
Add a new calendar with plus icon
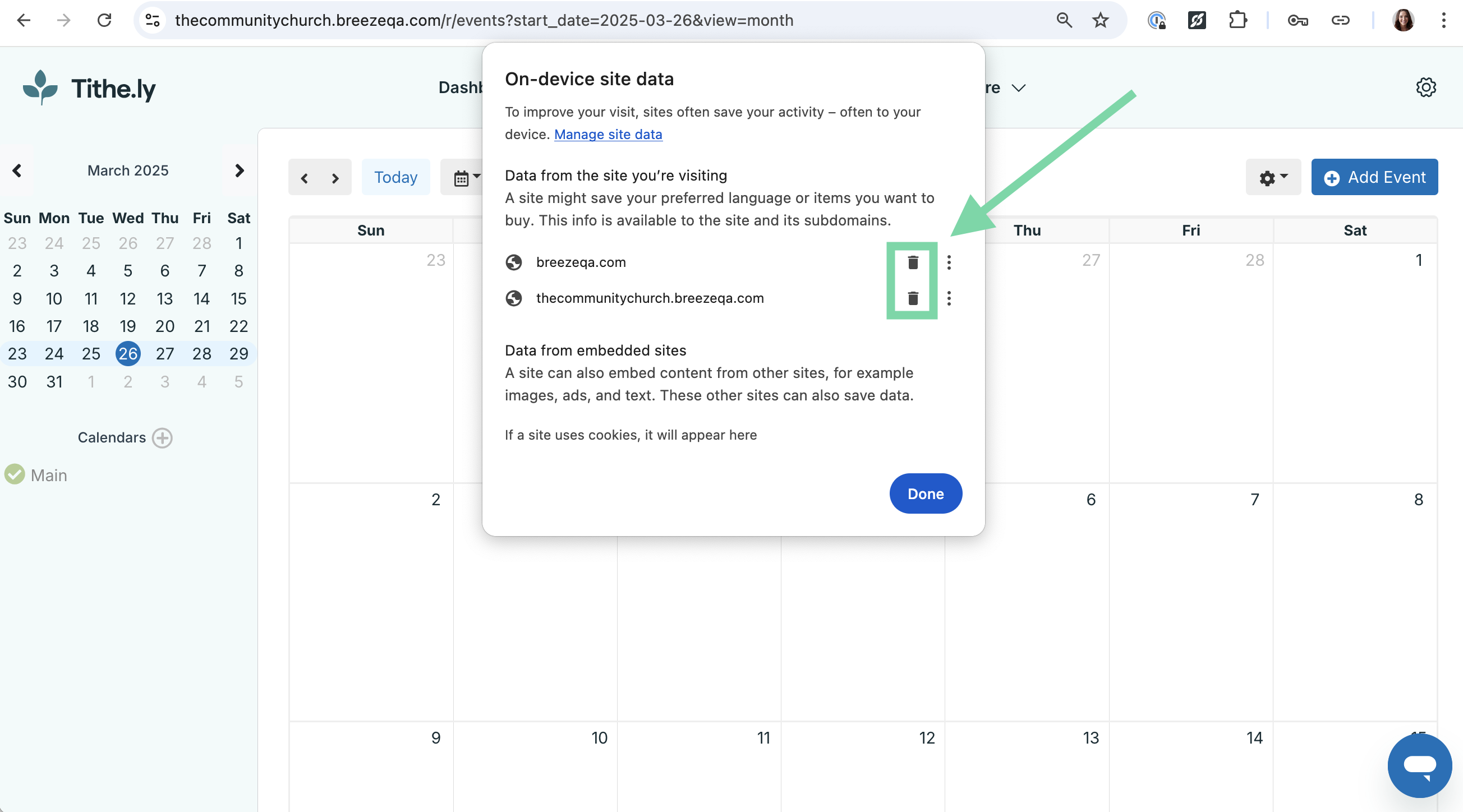(x=163, y=438)
